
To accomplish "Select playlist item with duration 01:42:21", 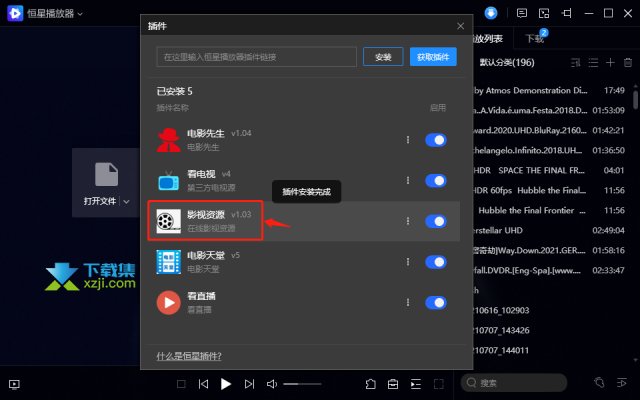I will tap(549, 130).
